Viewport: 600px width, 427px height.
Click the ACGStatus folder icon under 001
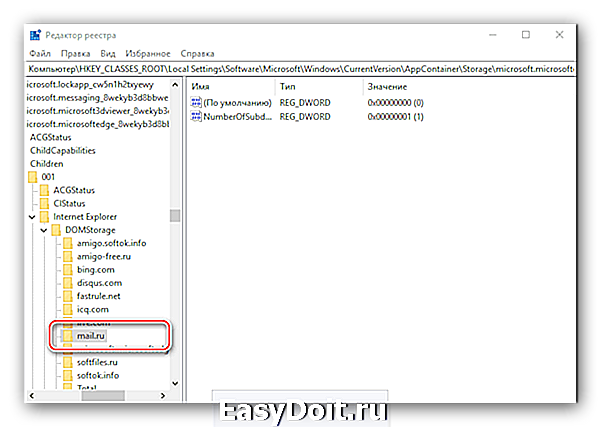tap(44, 190)
